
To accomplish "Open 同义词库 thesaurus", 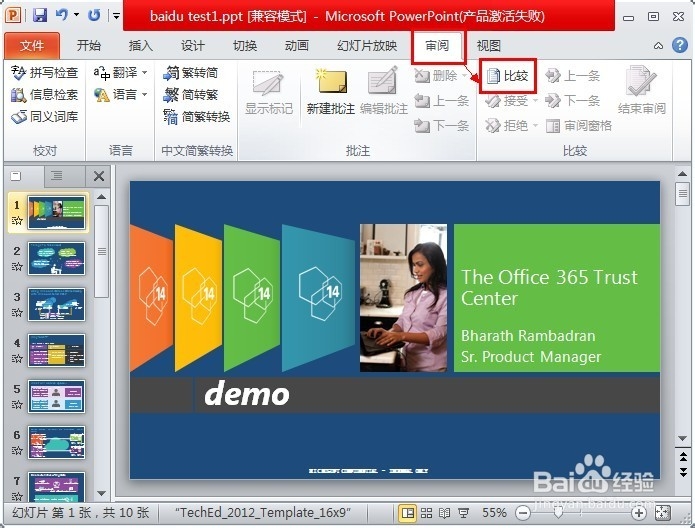I will coord(44,117).
